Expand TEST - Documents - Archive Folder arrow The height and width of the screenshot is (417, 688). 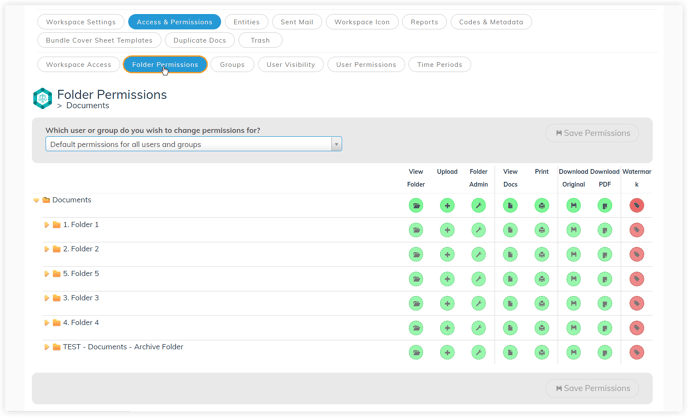[x=47, y=347]
